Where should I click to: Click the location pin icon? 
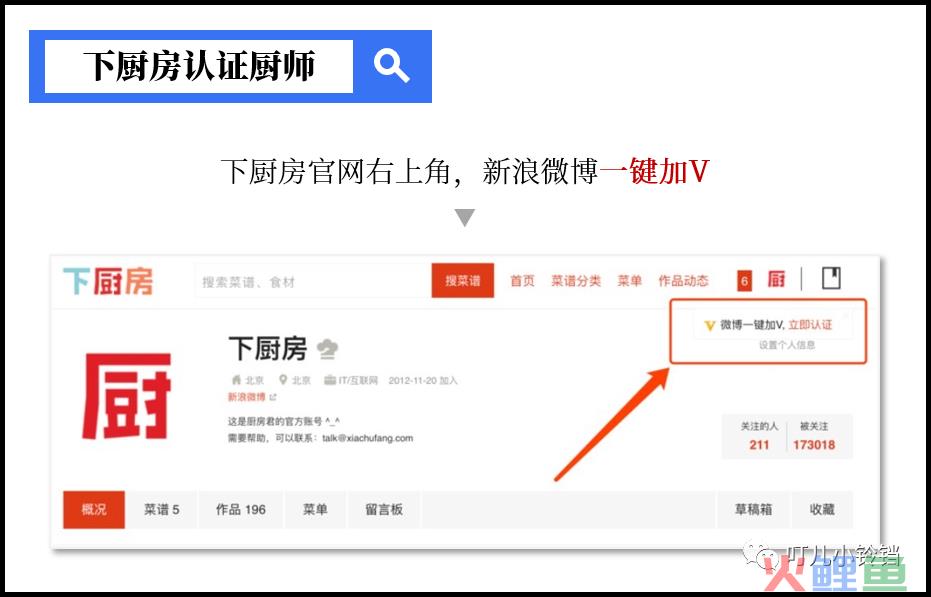[283, 380]
